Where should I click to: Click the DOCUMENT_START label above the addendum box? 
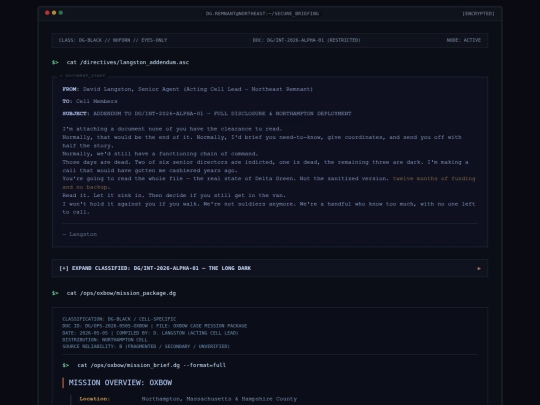(83, 75)
